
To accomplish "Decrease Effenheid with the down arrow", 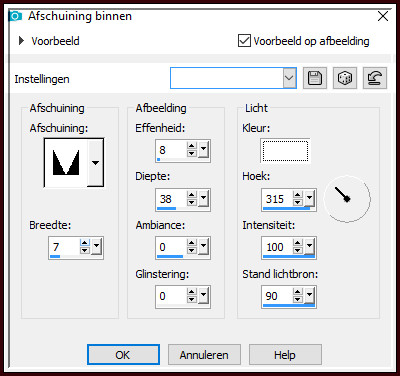I will tap(191, 153).
